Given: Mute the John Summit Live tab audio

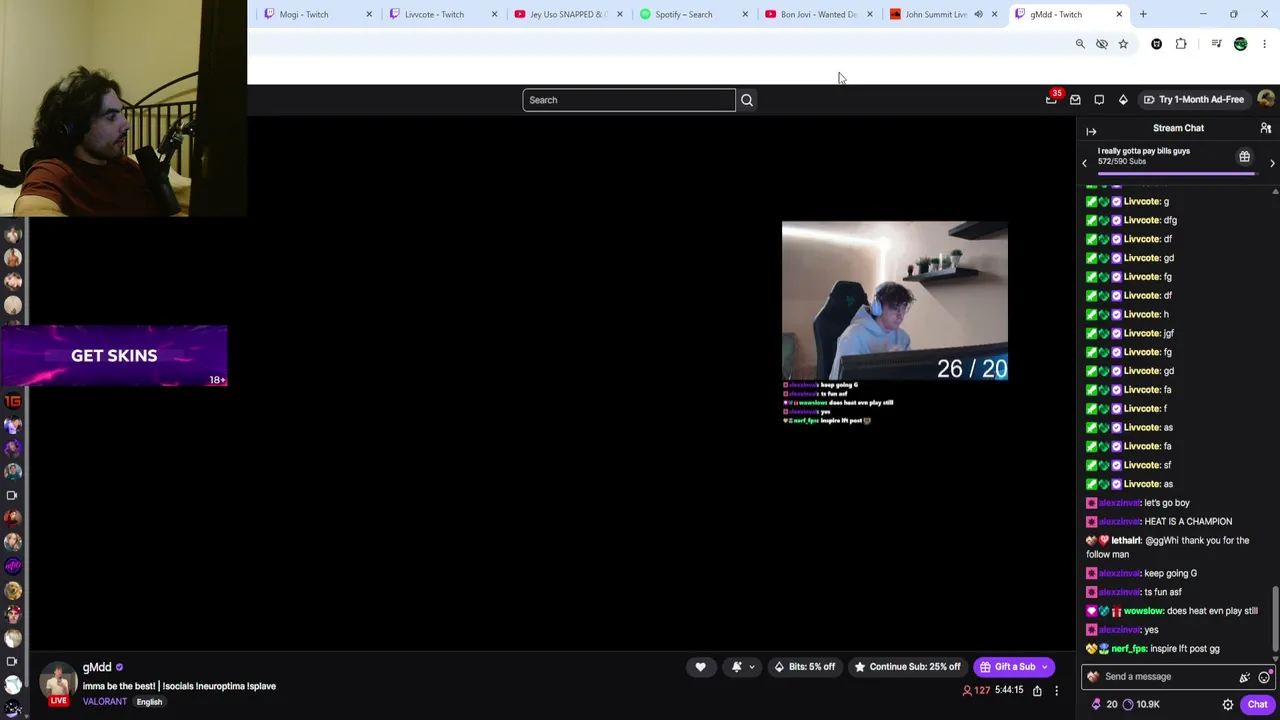Looking at the screenshot, I should pyautogui.click(x=978, y=14).
